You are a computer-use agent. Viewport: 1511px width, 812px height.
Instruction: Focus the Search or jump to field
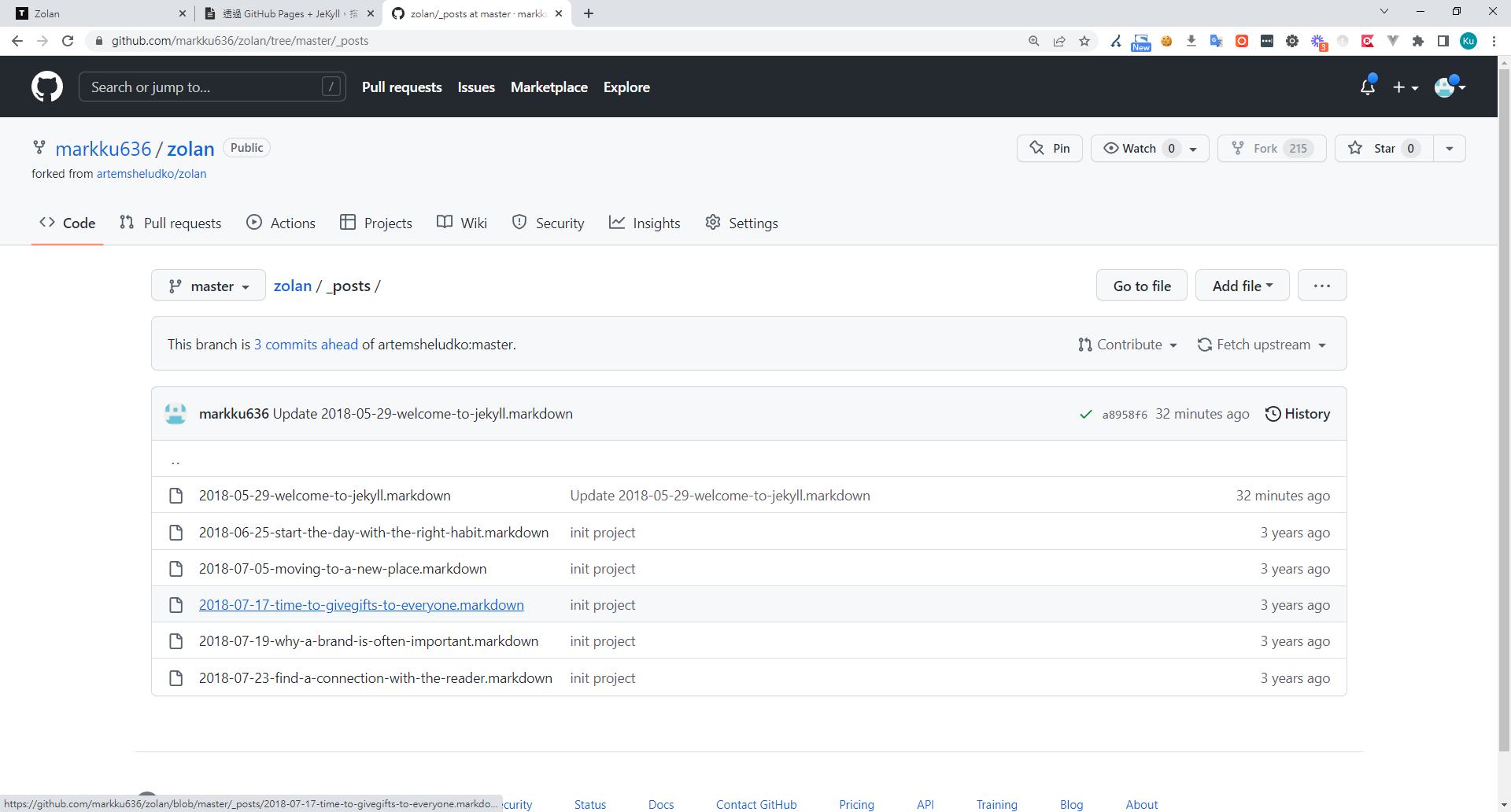point(205,87)
